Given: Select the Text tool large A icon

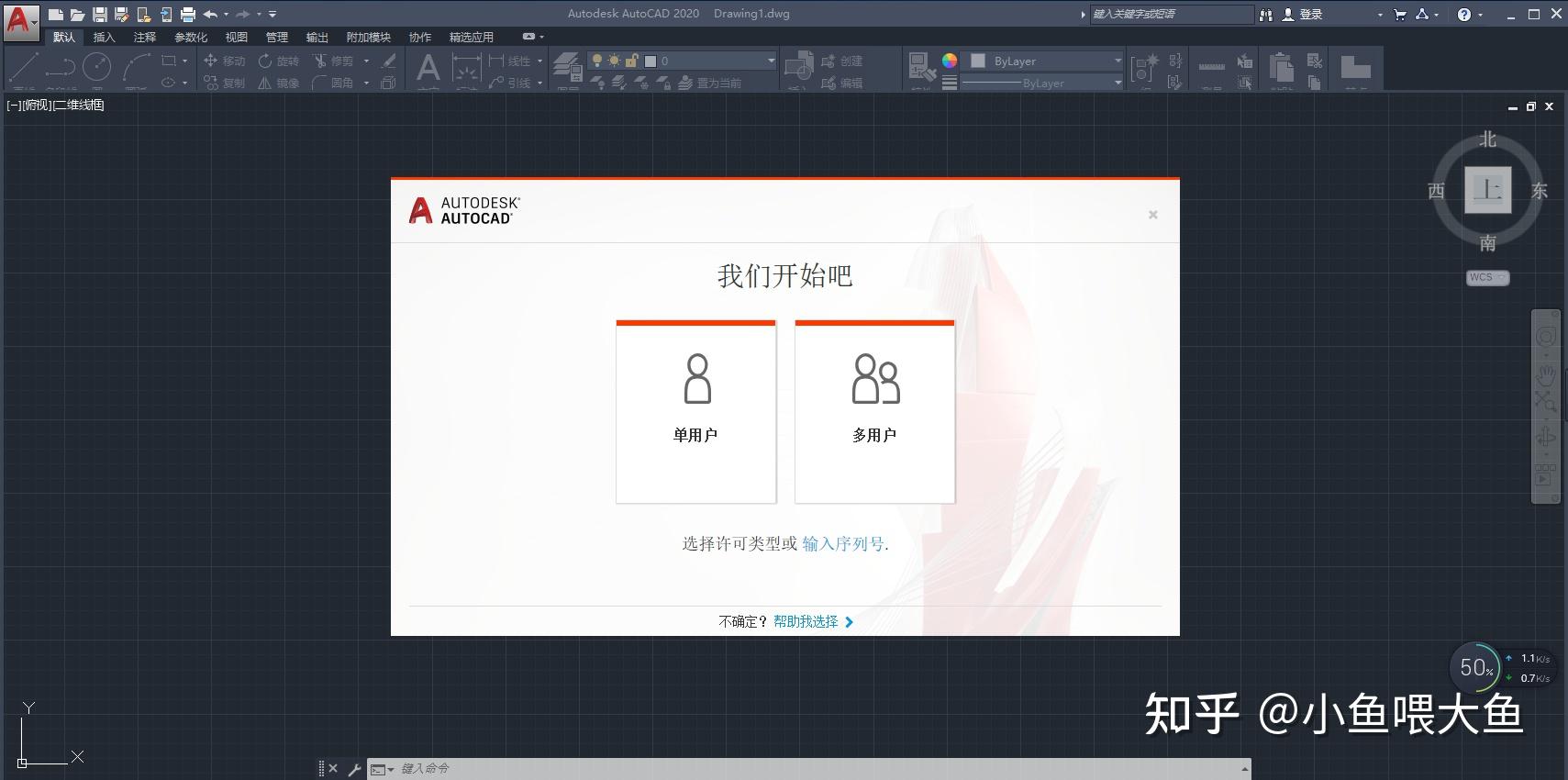Looking at the screenshot, I should 428,68.
